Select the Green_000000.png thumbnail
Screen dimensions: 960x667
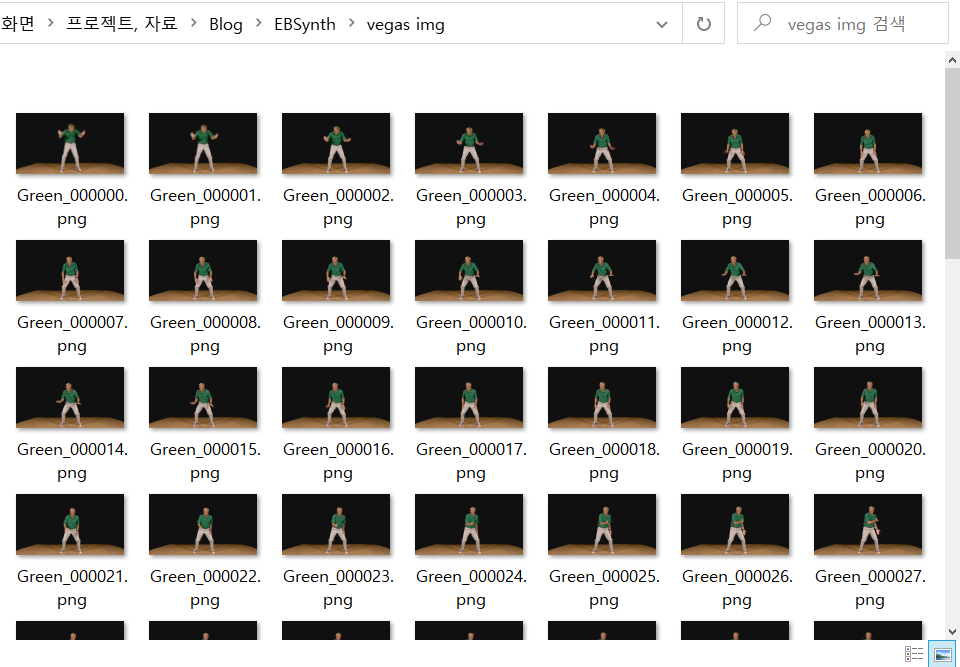click(70, 143)
